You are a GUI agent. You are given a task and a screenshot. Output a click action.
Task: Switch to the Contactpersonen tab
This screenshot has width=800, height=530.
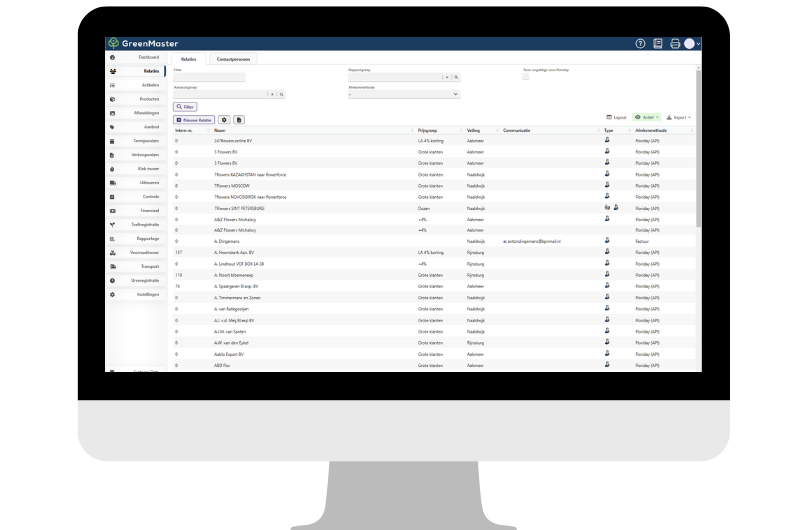[x=234, y=59]
